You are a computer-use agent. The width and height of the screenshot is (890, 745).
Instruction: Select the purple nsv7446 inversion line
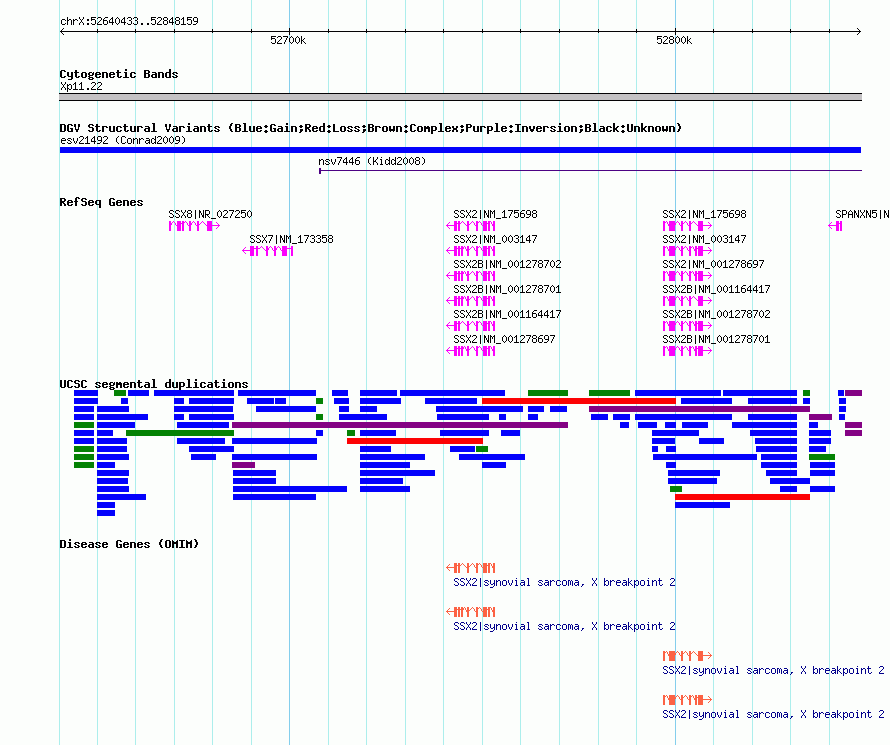click(x=590, y=170)
